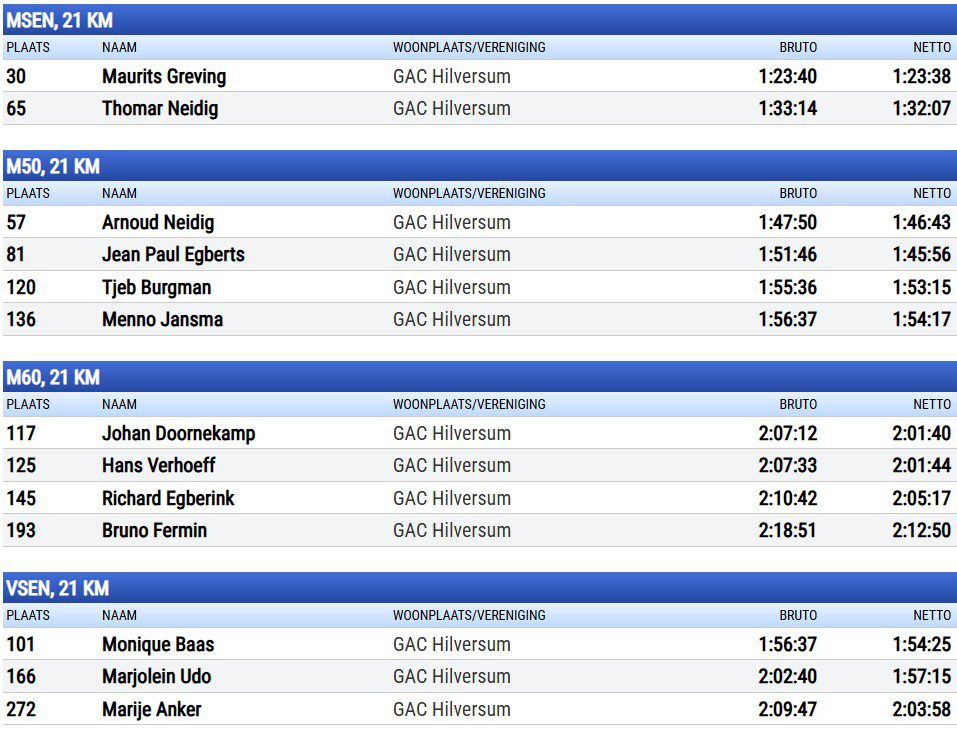Click Bruno Fermin's name

(x=154, y=530)
